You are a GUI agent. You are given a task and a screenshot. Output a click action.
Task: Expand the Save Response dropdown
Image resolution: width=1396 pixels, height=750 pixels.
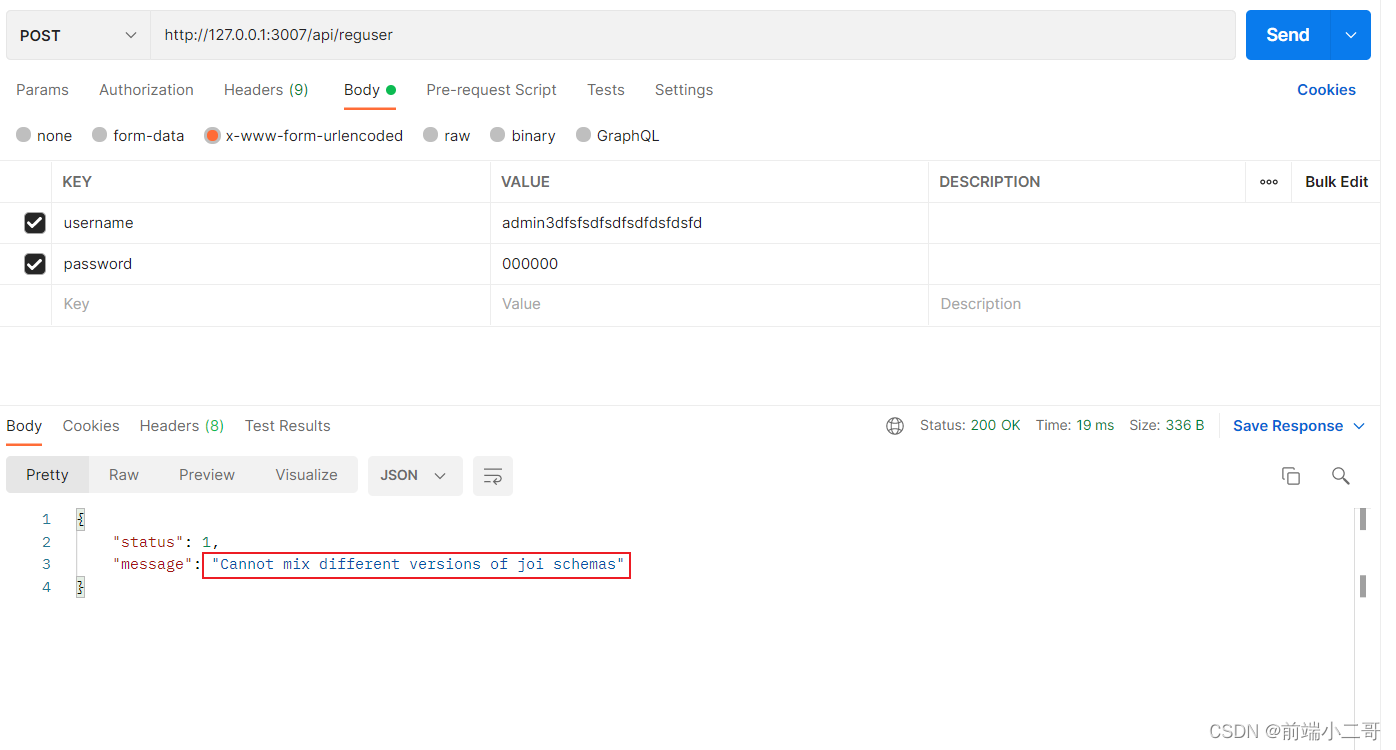pyautogui.click(x=1360, y=425)
